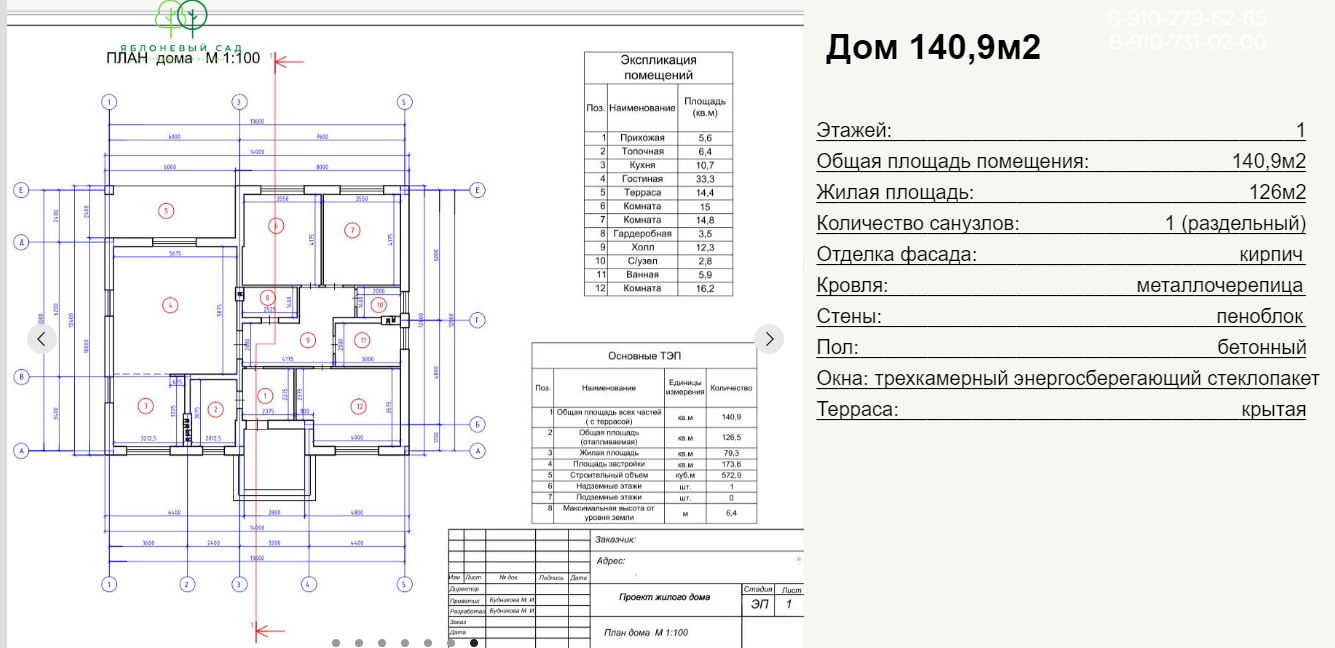Click the "Этажей:" specification row
Image resolution: width=1335 pixels, height=648 pixels.
pyautogui.click(x=1061, y=130)
